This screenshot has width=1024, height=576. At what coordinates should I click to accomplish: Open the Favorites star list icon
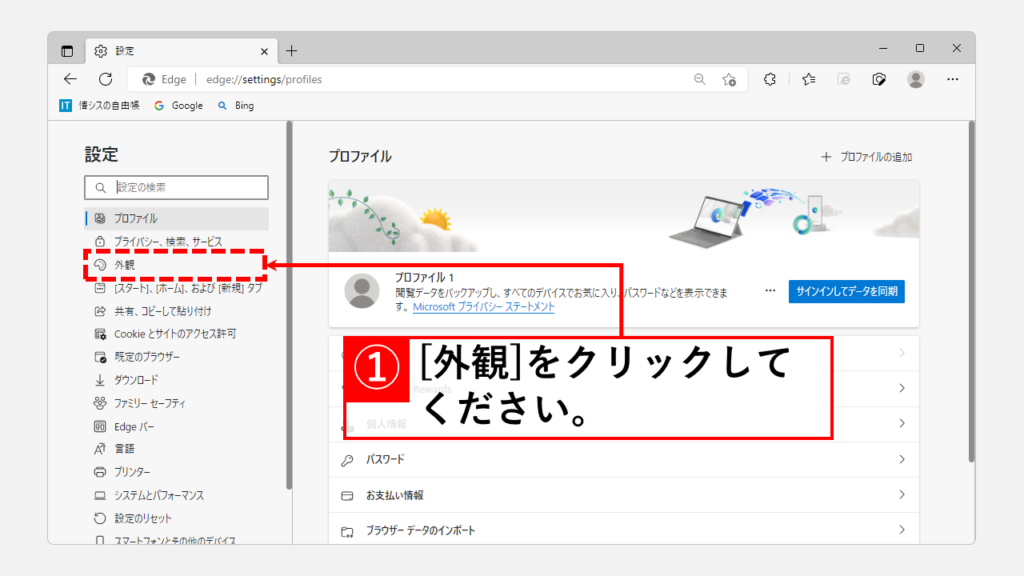point(808,79)
